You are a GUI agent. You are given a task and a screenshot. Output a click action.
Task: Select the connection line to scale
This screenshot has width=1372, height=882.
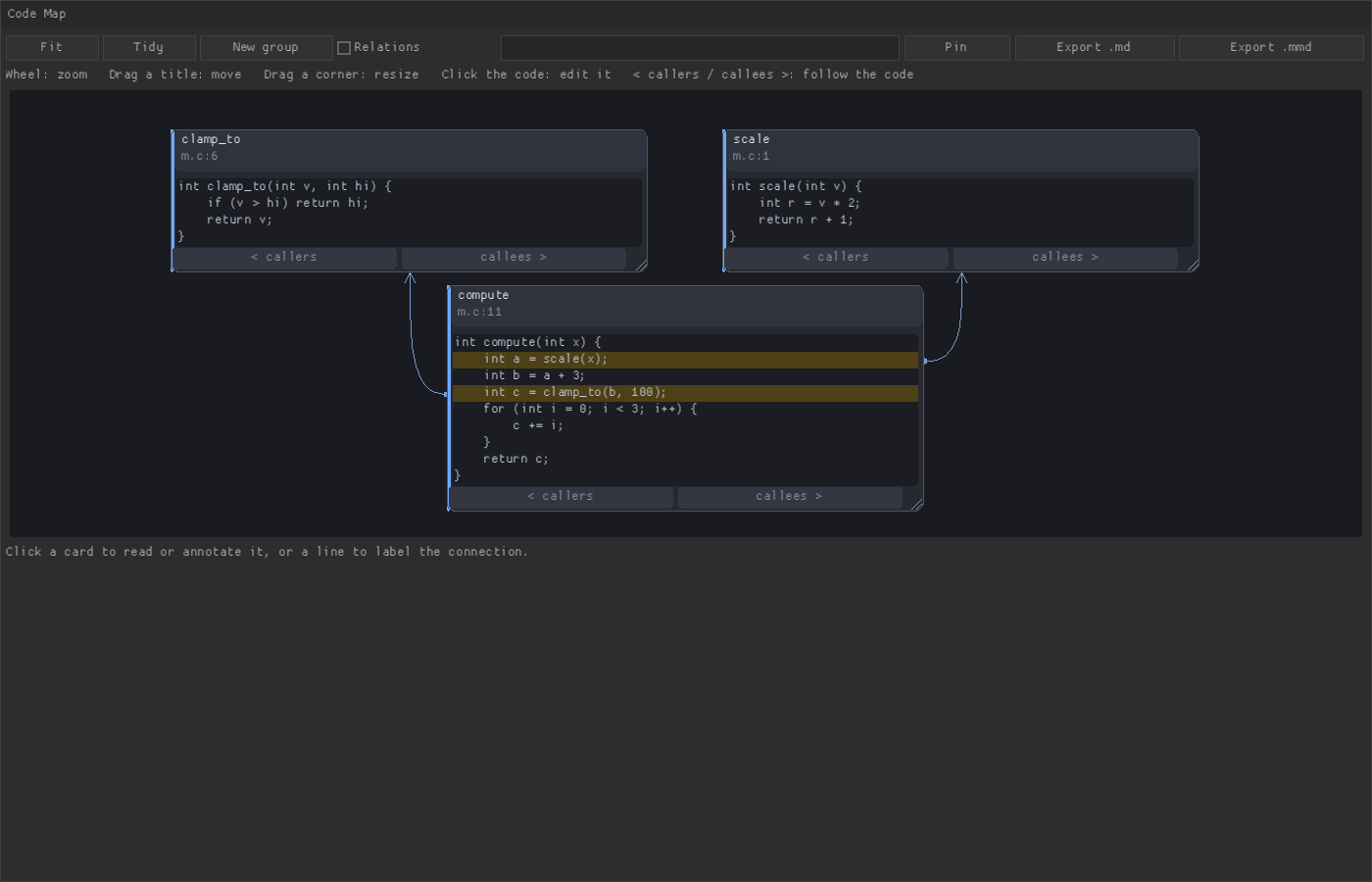[958, 323]
